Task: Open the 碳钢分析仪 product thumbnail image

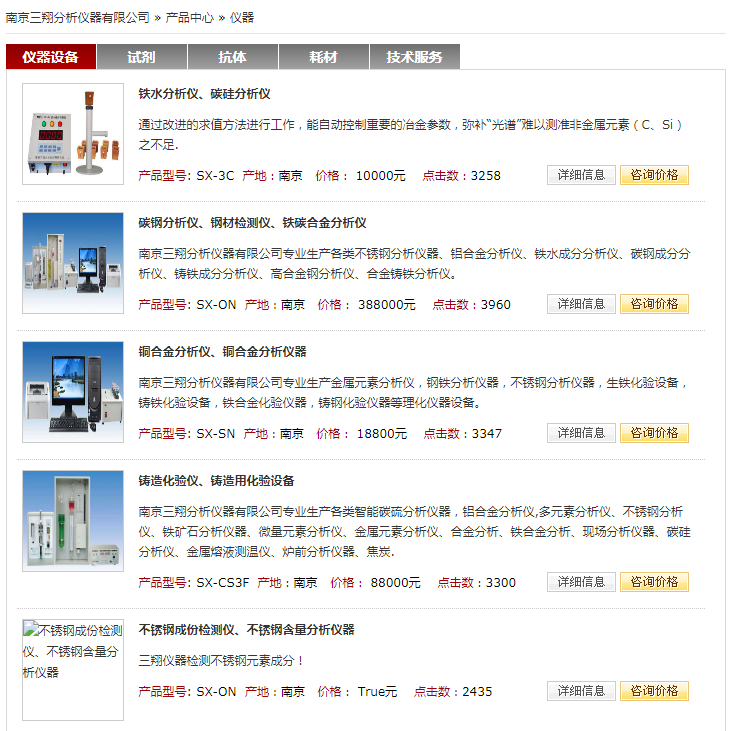Action: tap(73, 263)
